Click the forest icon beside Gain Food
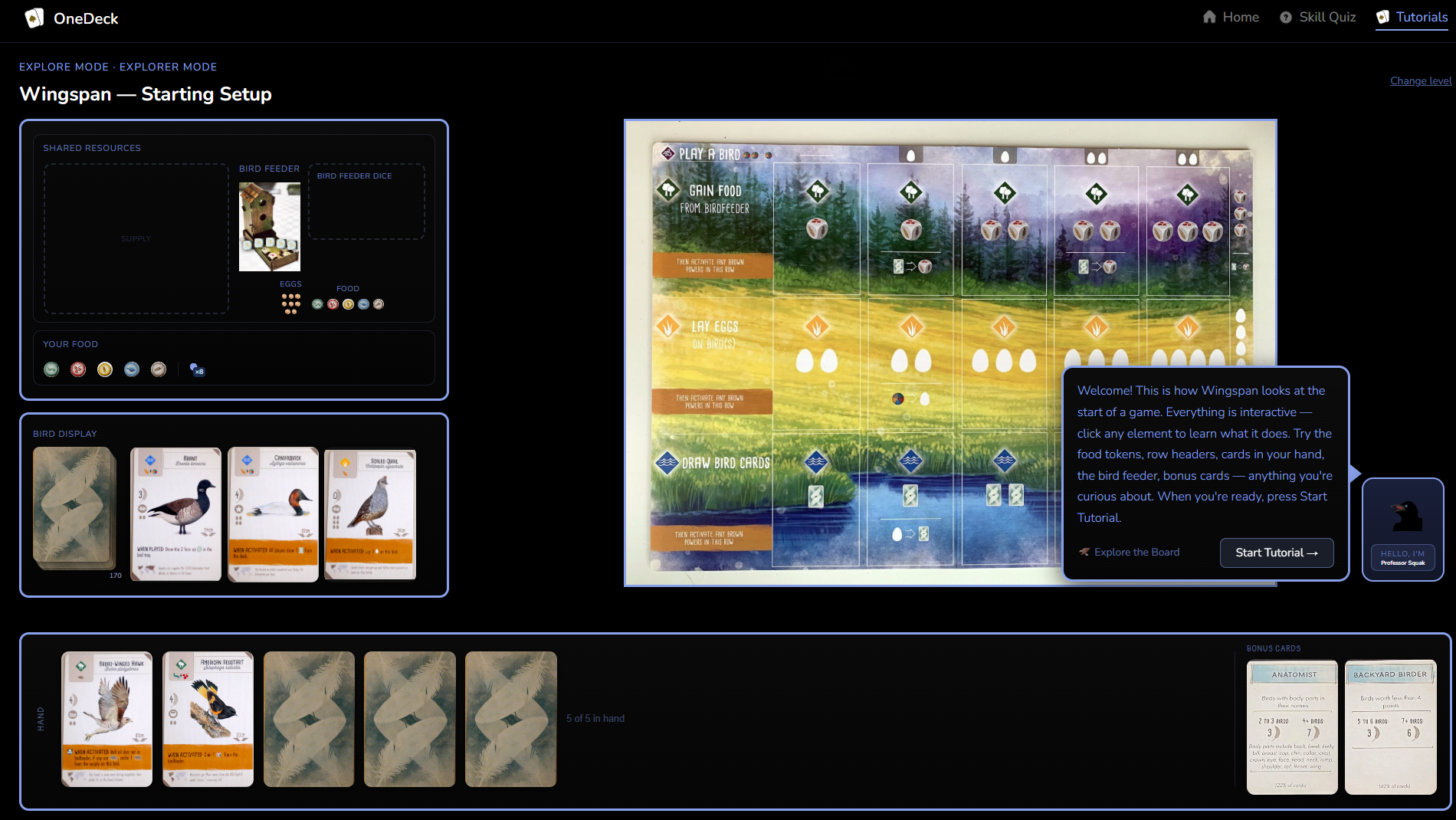The width and height of the screenshot is (1456, 820). (668, 189)
